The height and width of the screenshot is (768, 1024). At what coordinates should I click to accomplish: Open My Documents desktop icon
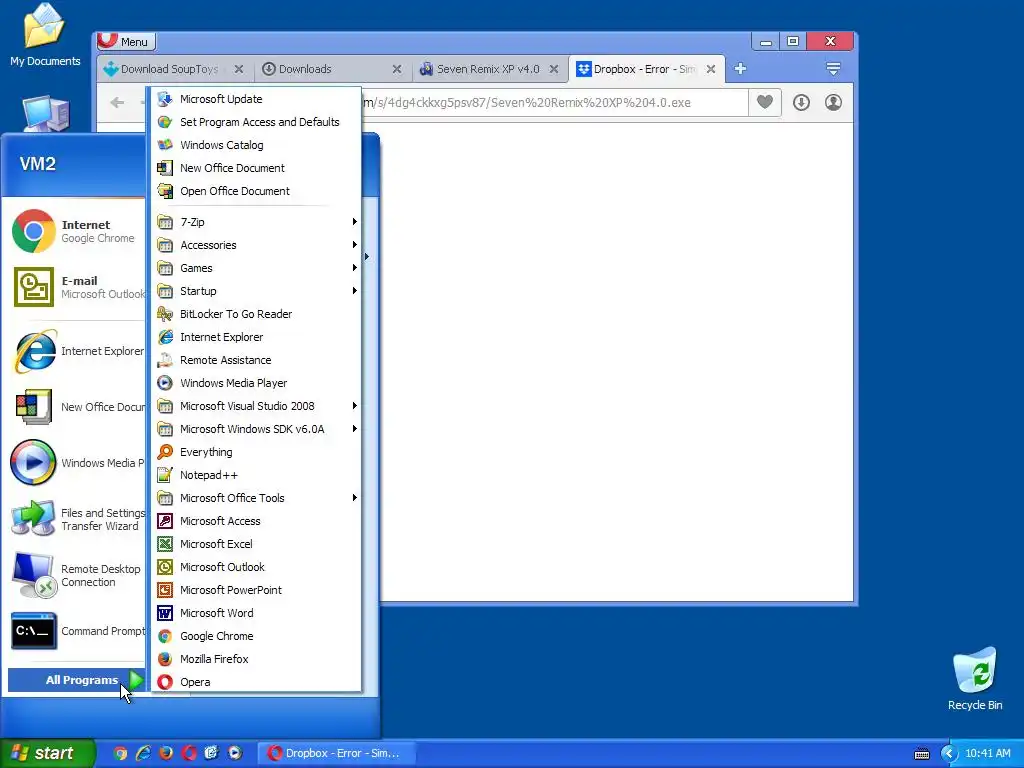coord(45,34)
